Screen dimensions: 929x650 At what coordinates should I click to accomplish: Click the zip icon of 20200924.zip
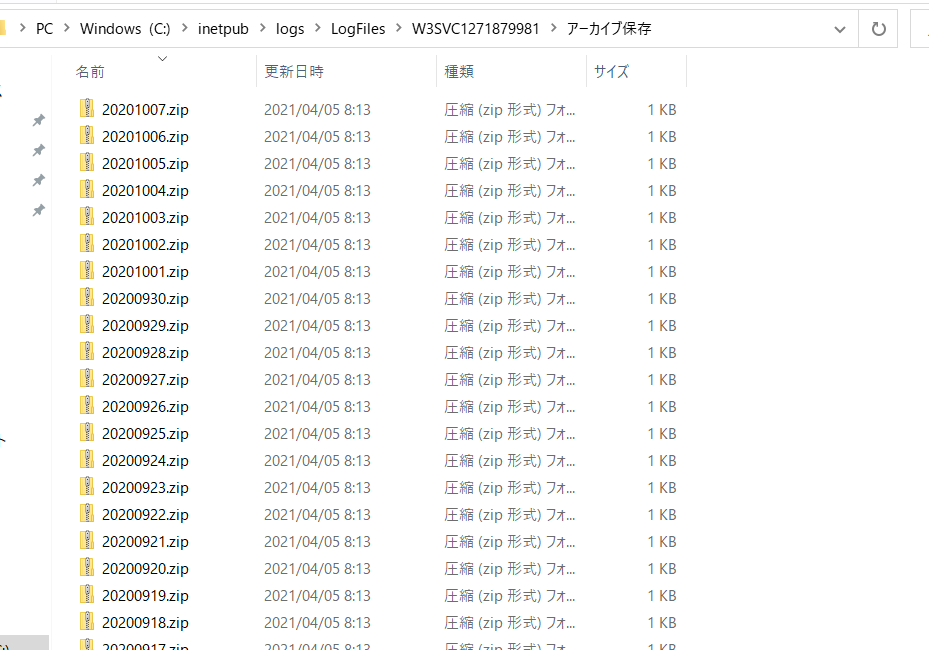(x=87, y=460)
